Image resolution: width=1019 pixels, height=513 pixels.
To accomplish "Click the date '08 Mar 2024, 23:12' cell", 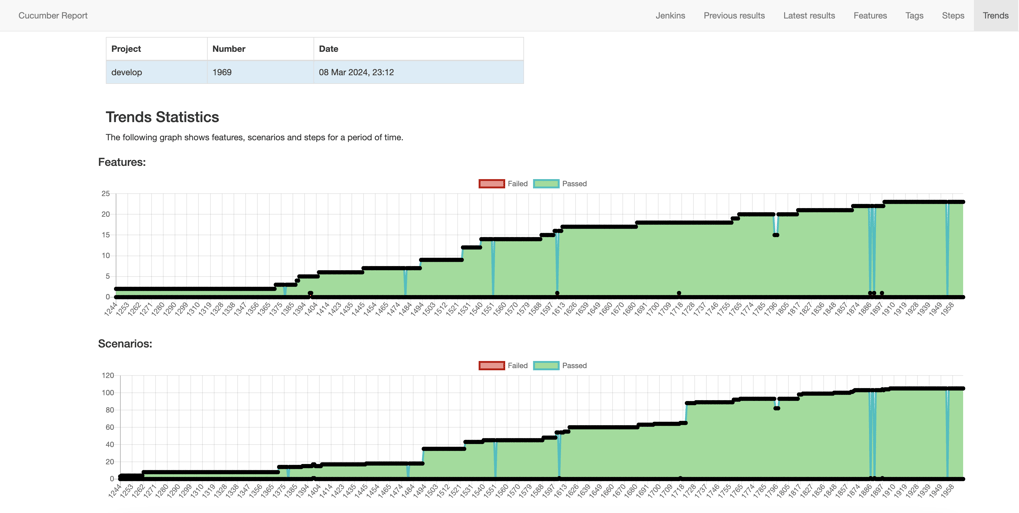I will pyautogui.click(x=419, y=72).
